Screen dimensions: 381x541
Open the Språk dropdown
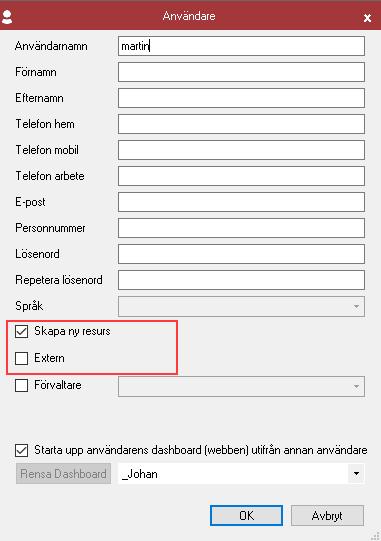click(x=241, y=306)
